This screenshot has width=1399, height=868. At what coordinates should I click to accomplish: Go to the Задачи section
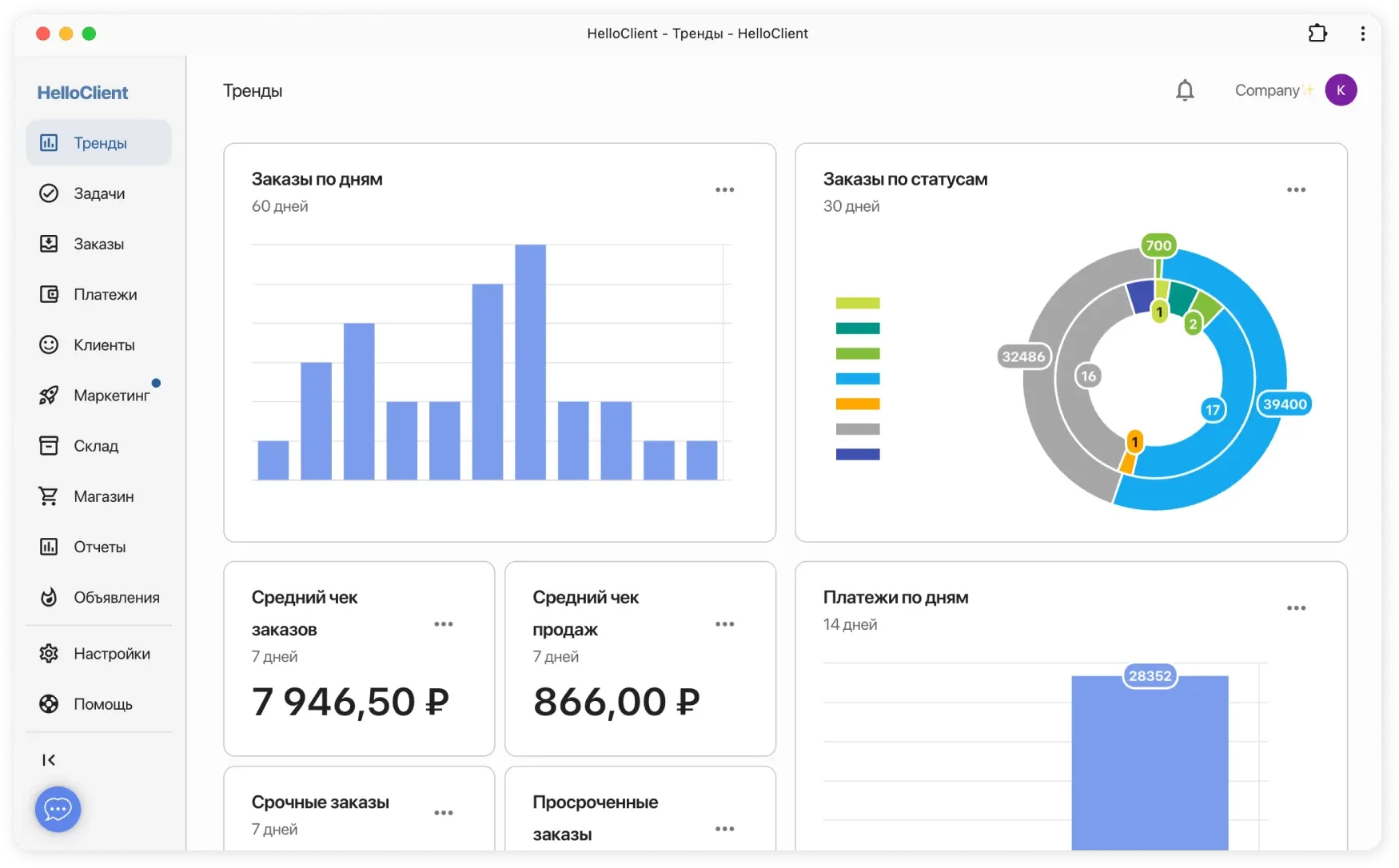(99, 193)
